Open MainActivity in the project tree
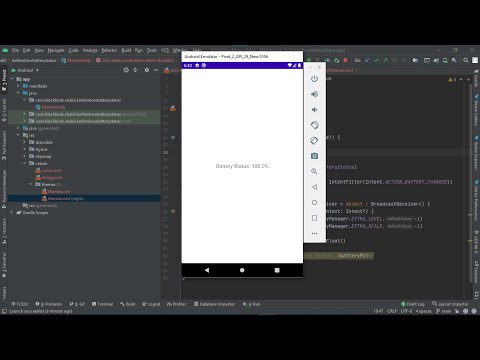The image size is (480, 360). pos(50,107)
